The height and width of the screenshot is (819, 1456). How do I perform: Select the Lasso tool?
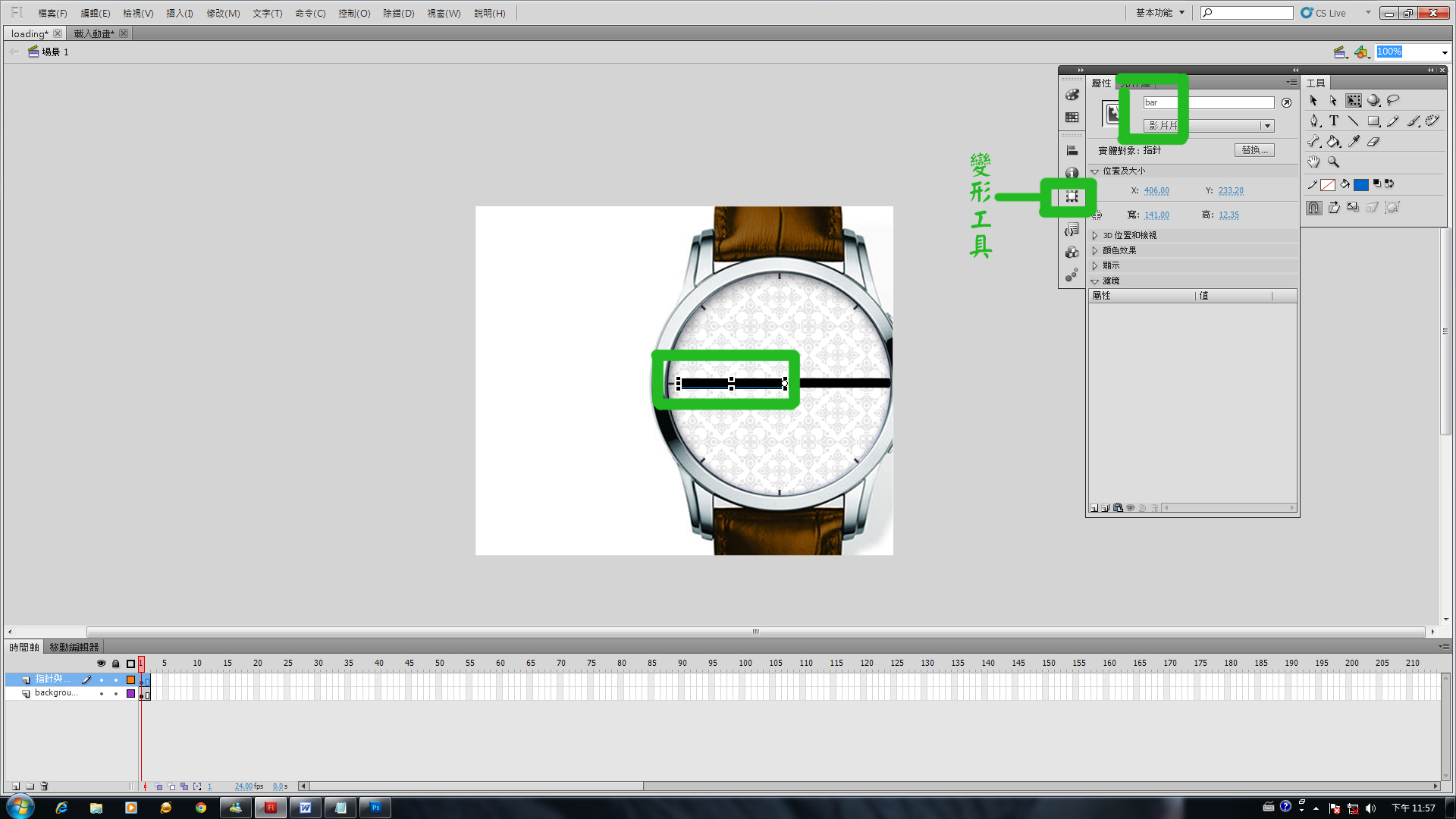click(x=1393, y=100)
